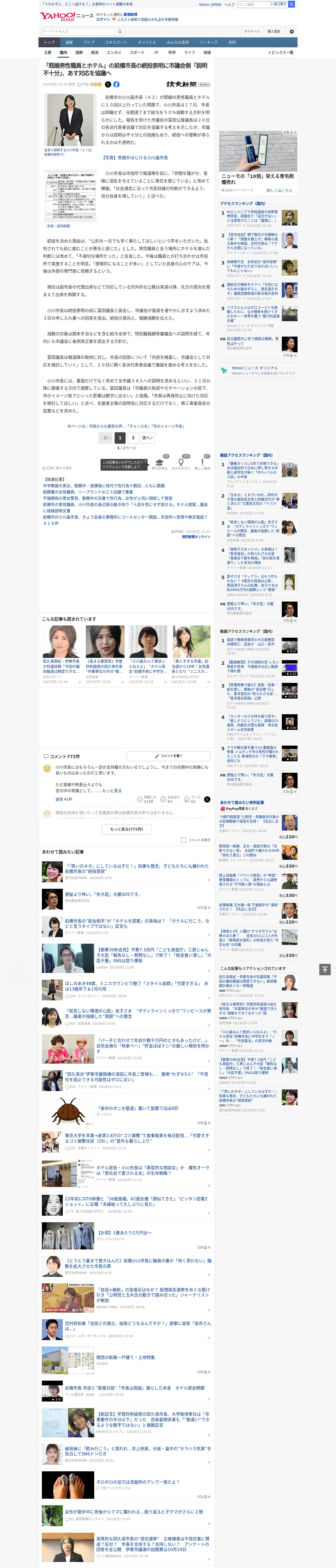Open ヘルプ link at top
Image resolution: width=336 pixels, height=1568 pixels.
pyautogui.click(x=229, y=4)
